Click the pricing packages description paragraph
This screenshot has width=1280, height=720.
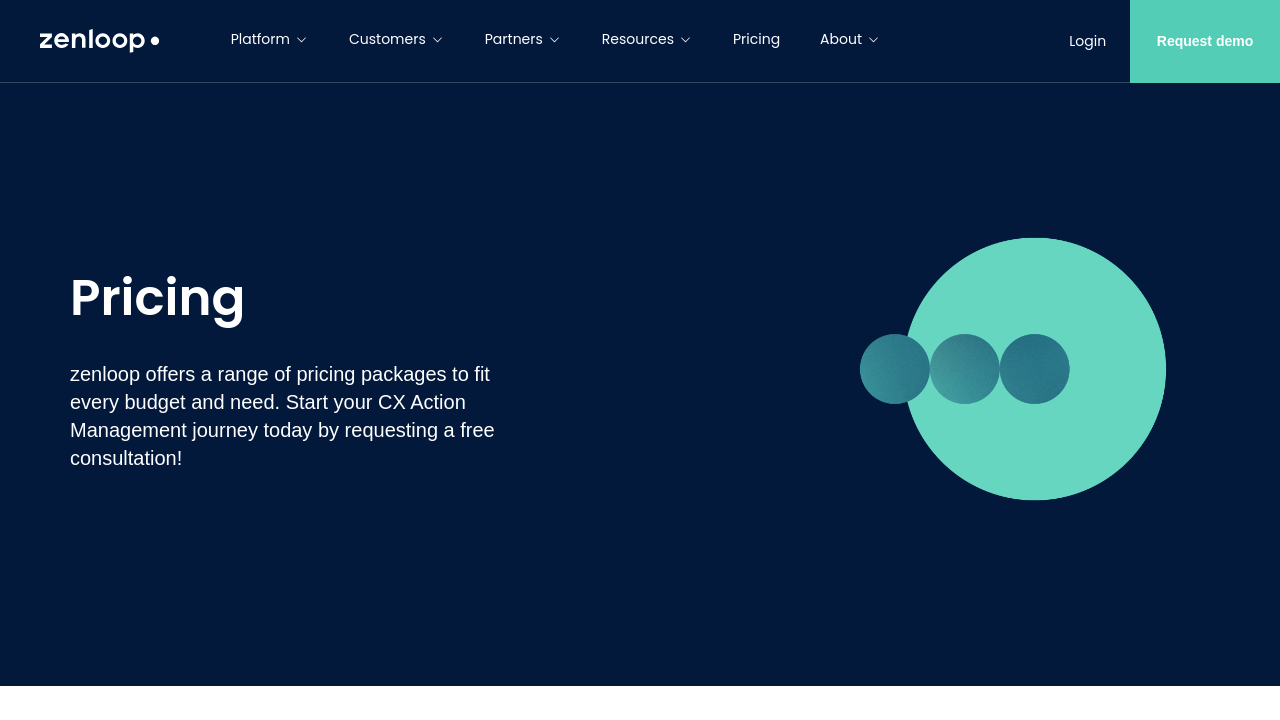coord(282,416)
